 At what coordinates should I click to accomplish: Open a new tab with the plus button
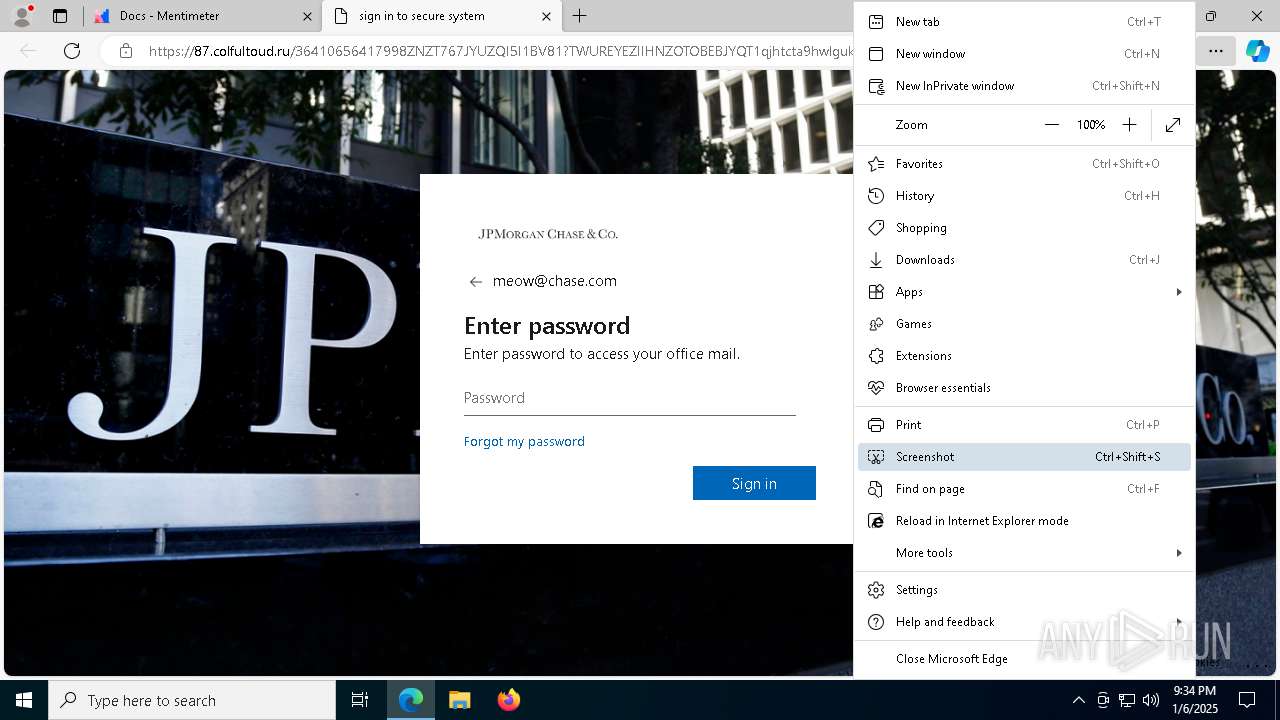click(x=580, y=16)
